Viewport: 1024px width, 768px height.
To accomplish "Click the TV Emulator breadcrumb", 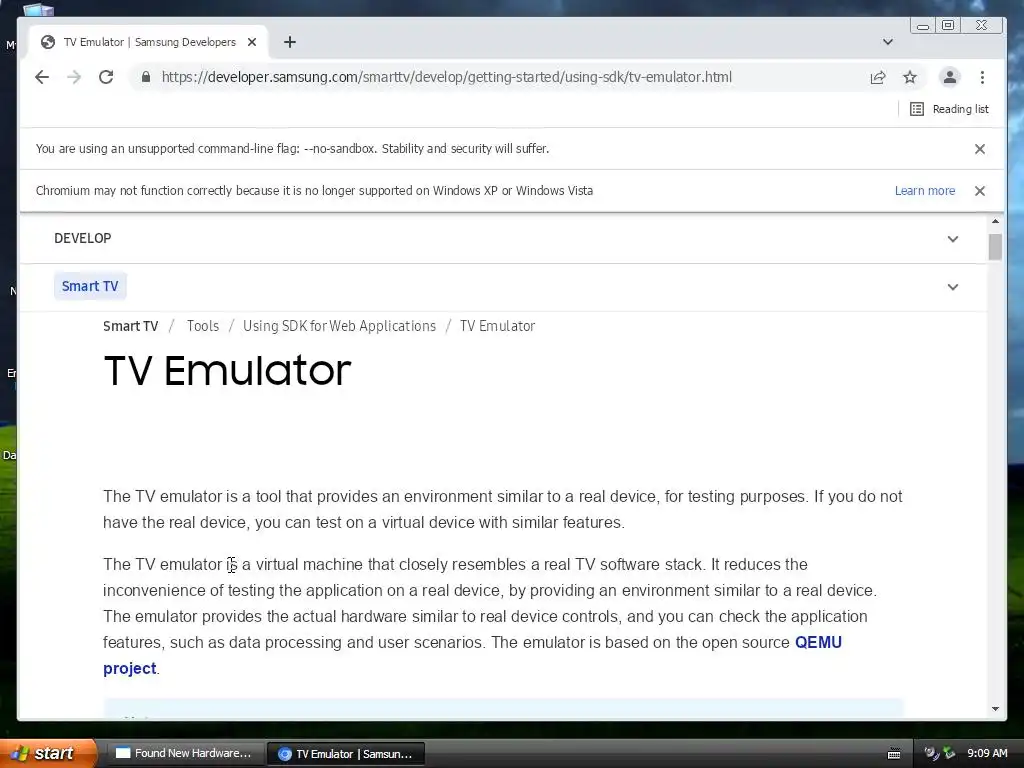I will coord(497,326).
